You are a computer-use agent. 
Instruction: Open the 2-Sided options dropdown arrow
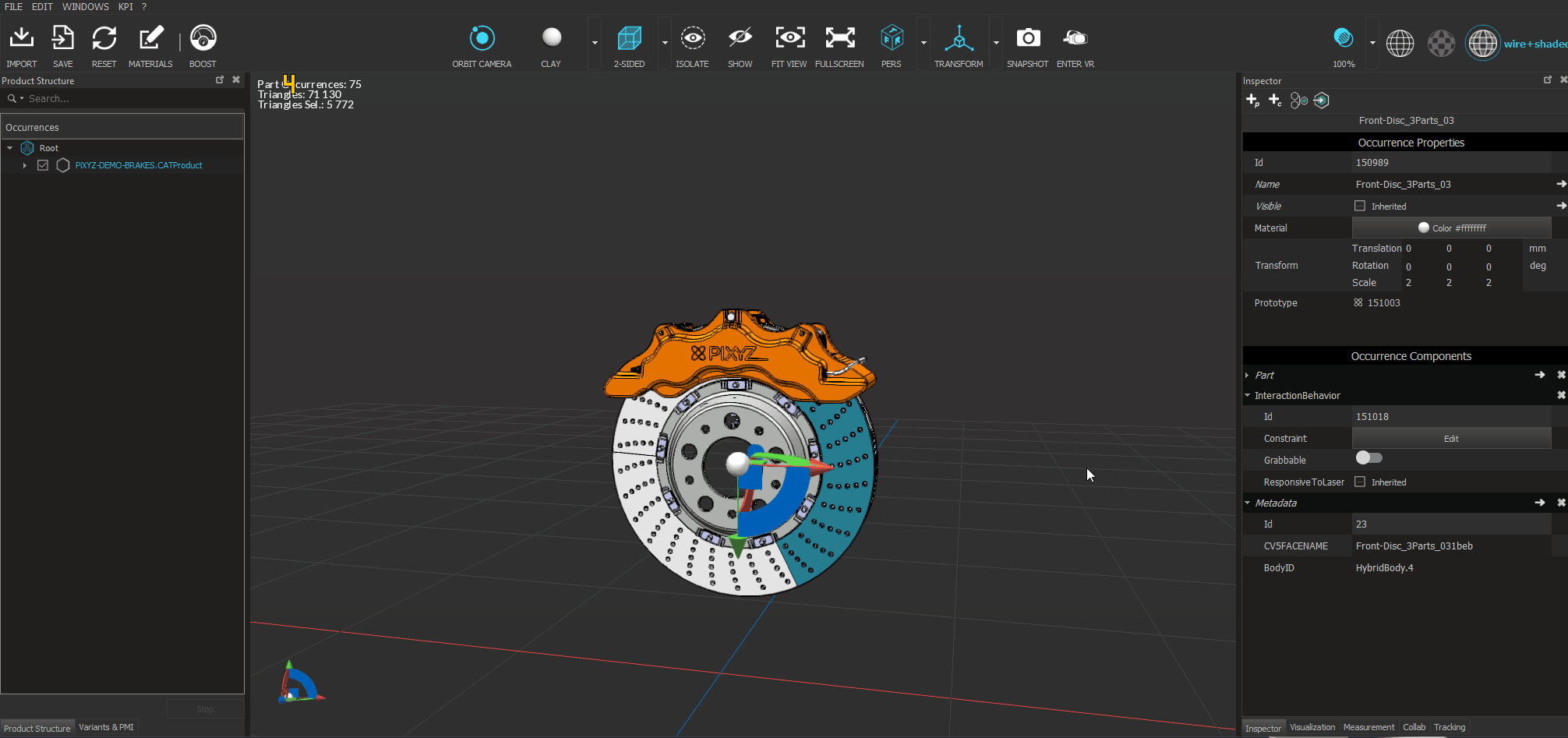pos(665,43)
